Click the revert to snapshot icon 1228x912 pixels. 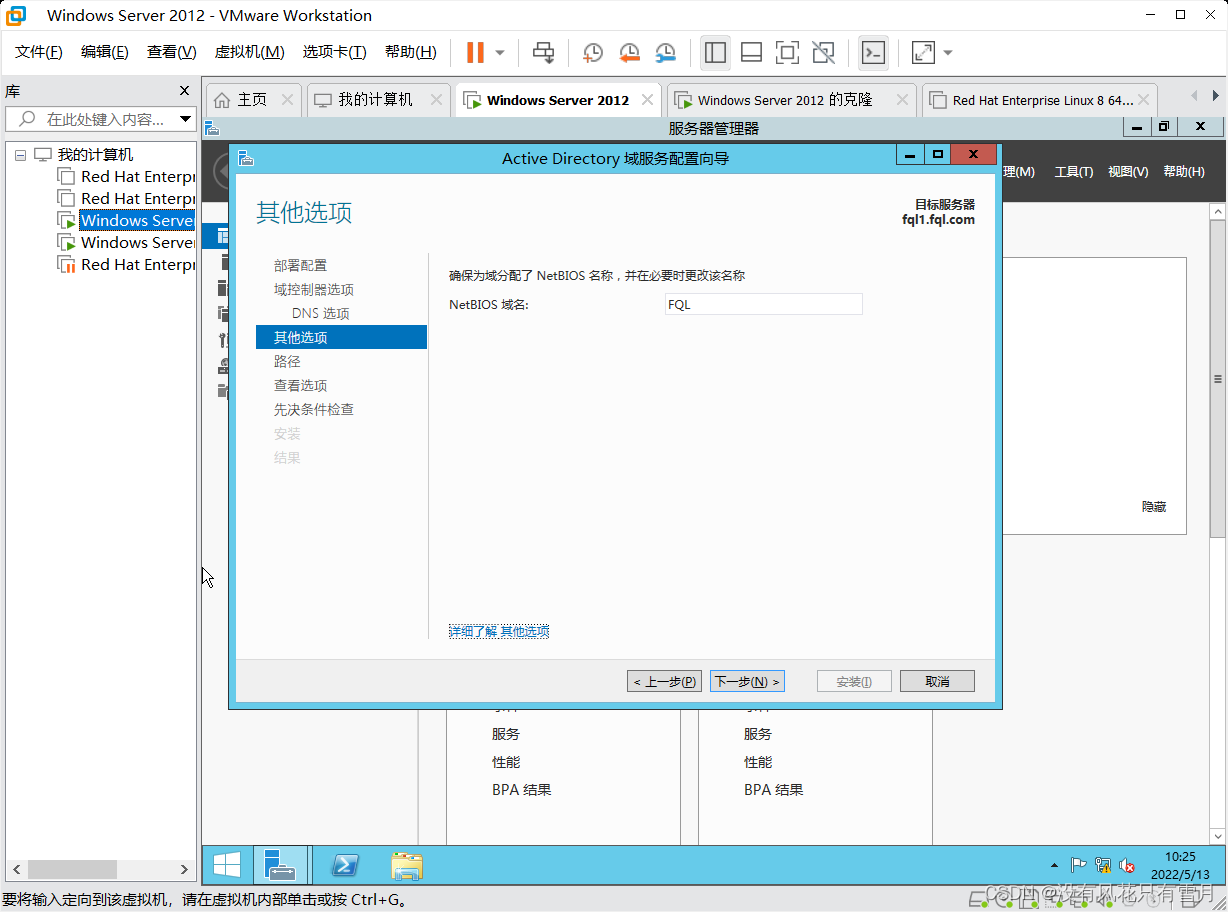tap(629, 52)
